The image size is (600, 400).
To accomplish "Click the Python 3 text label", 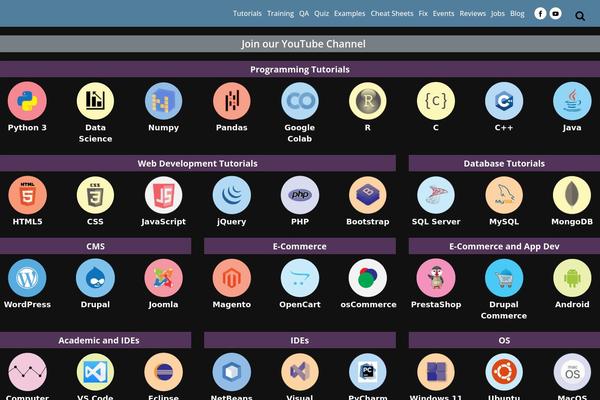I will tap(27, 128).
